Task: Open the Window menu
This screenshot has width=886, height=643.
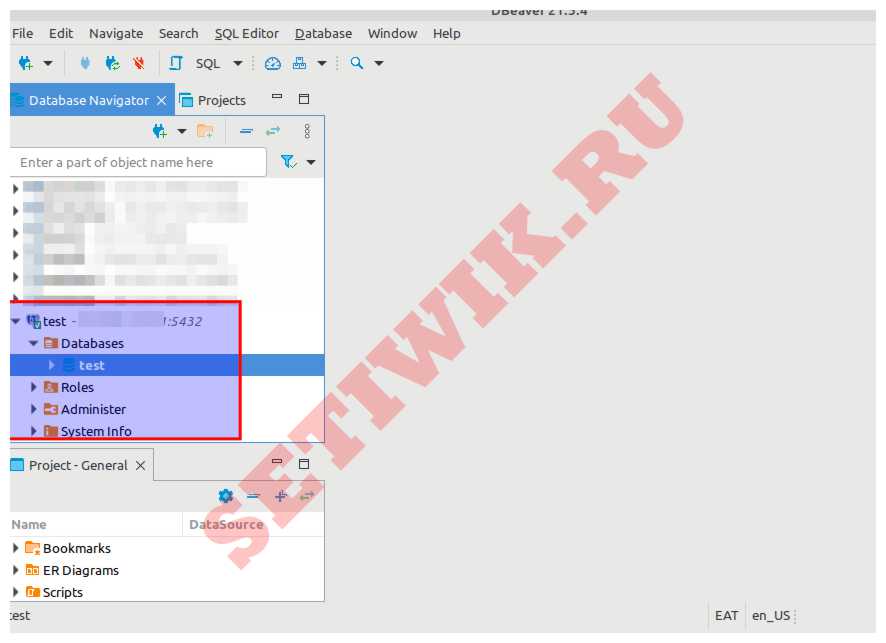Action: (x=393, y=33)
